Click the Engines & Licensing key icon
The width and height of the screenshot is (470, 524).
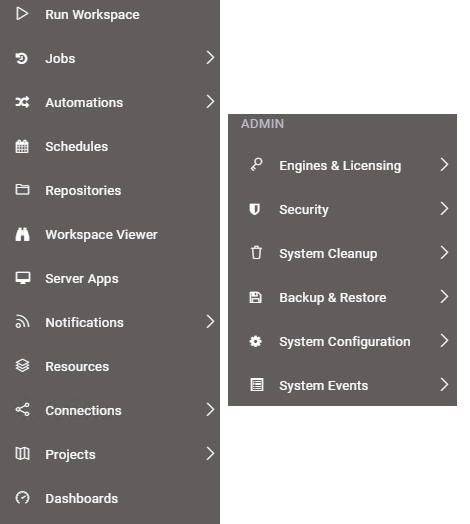pyautogui.click(x=256, y=165)
